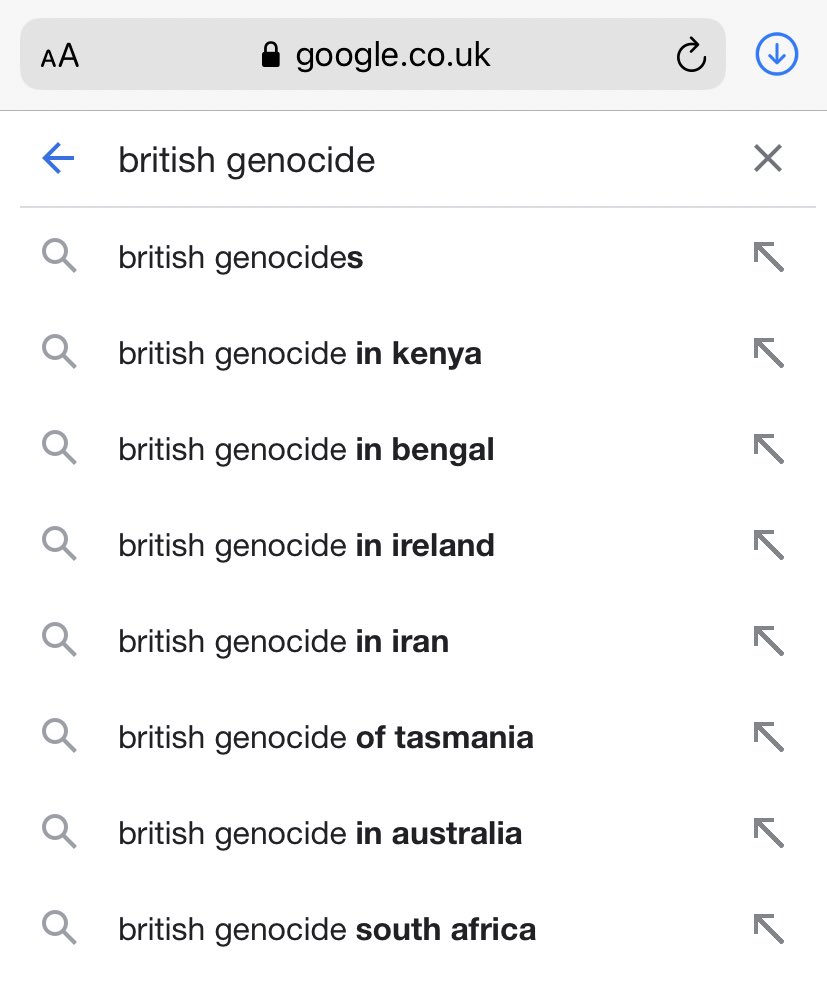This screenshot has width=827, height=988.
Task: Insert 'of tasmania' suggestion via arrow icon
Action: coord(768,737)
